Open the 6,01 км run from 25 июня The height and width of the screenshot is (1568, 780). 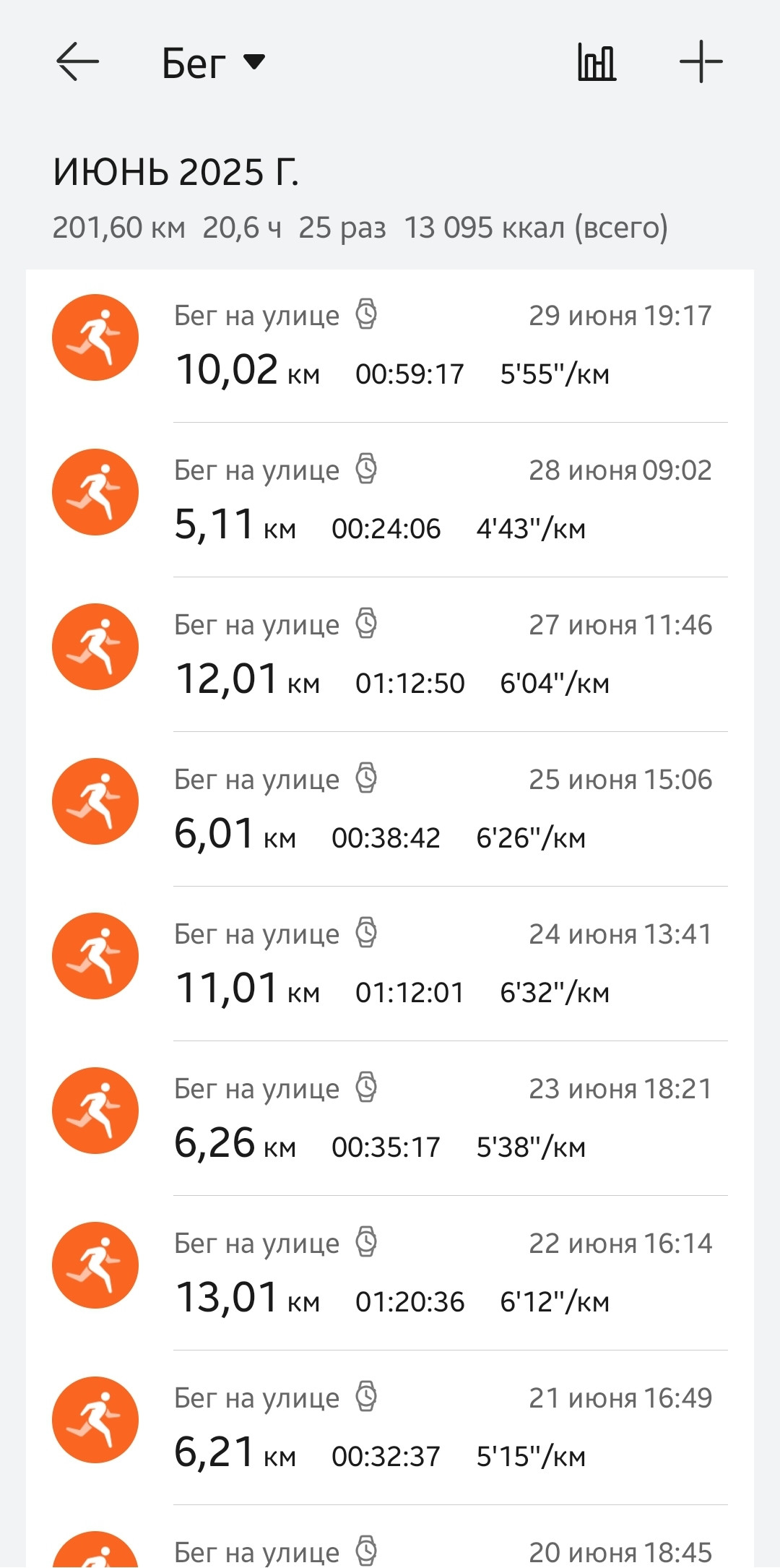[x=390, y=809]
